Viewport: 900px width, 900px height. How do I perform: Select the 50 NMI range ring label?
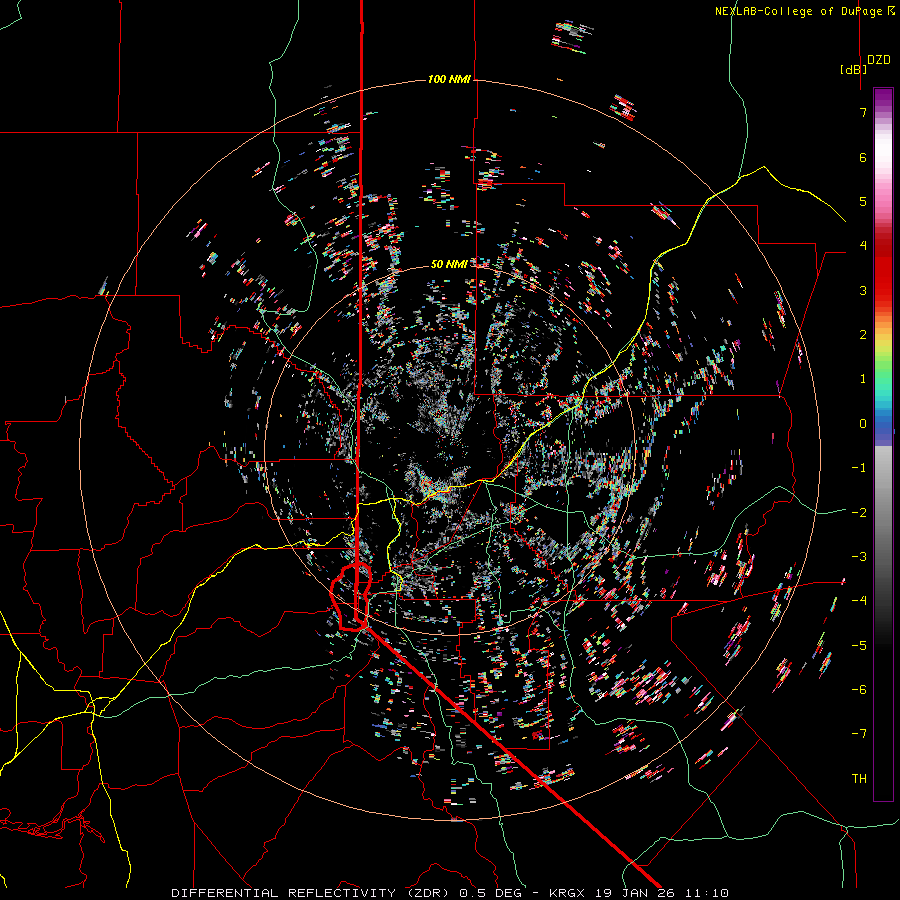tap(449, 264)
